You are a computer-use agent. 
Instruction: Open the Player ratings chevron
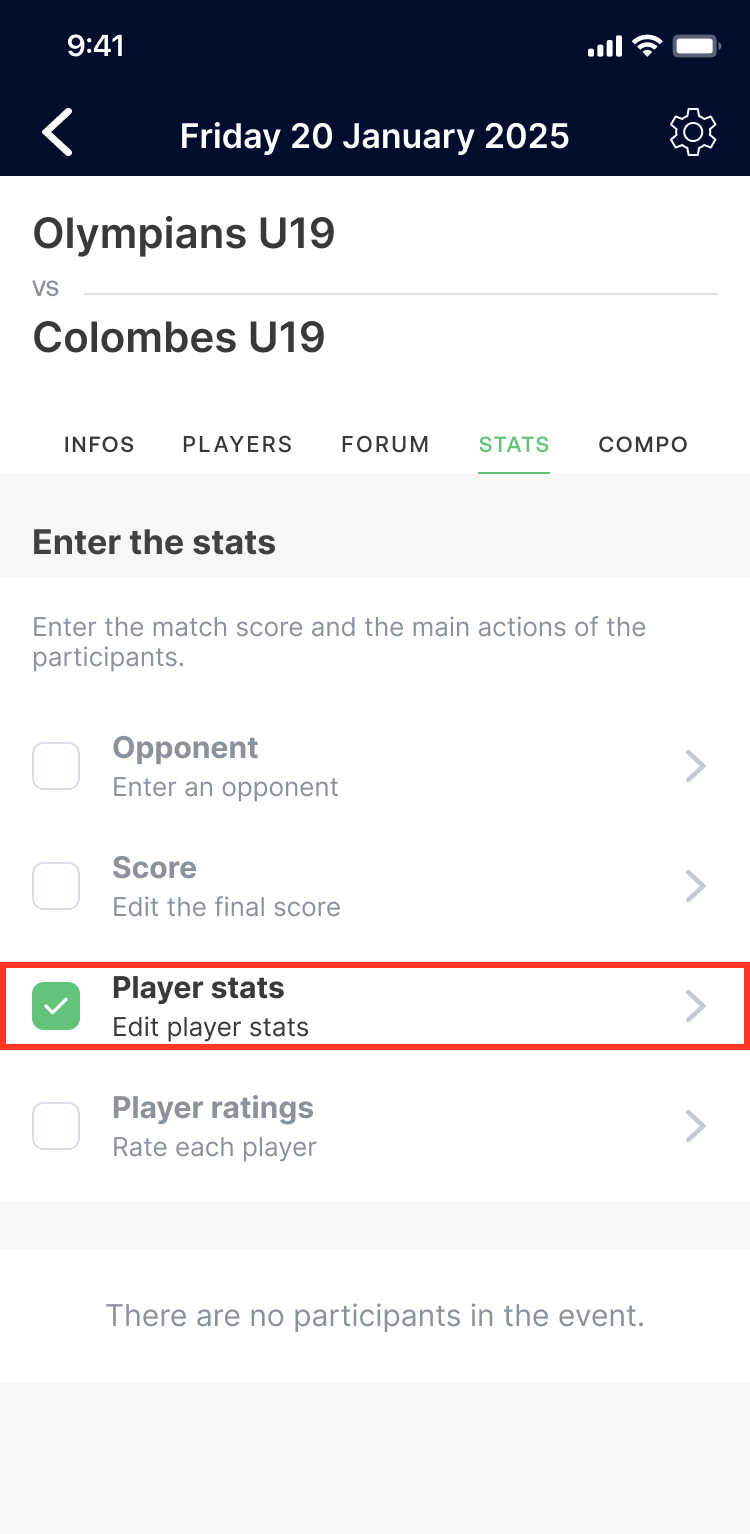coord(696,1126)
